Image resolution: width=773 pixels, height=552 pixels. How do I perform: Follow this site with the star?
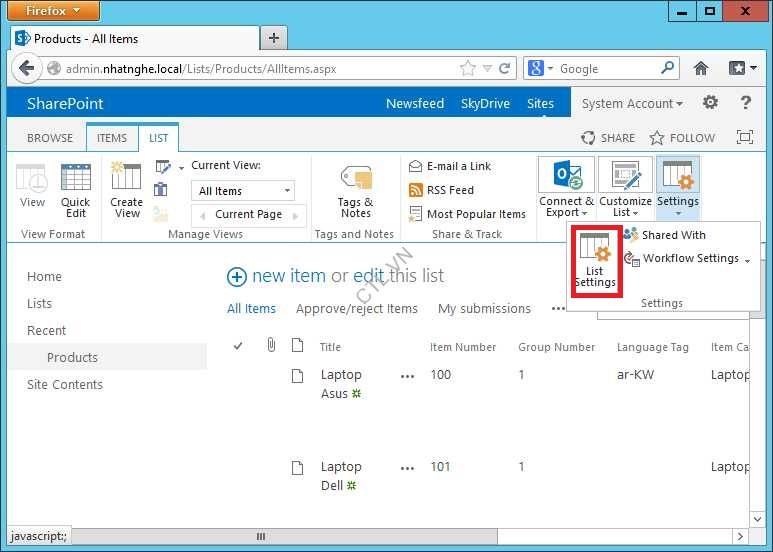click(x=683, y=138)
